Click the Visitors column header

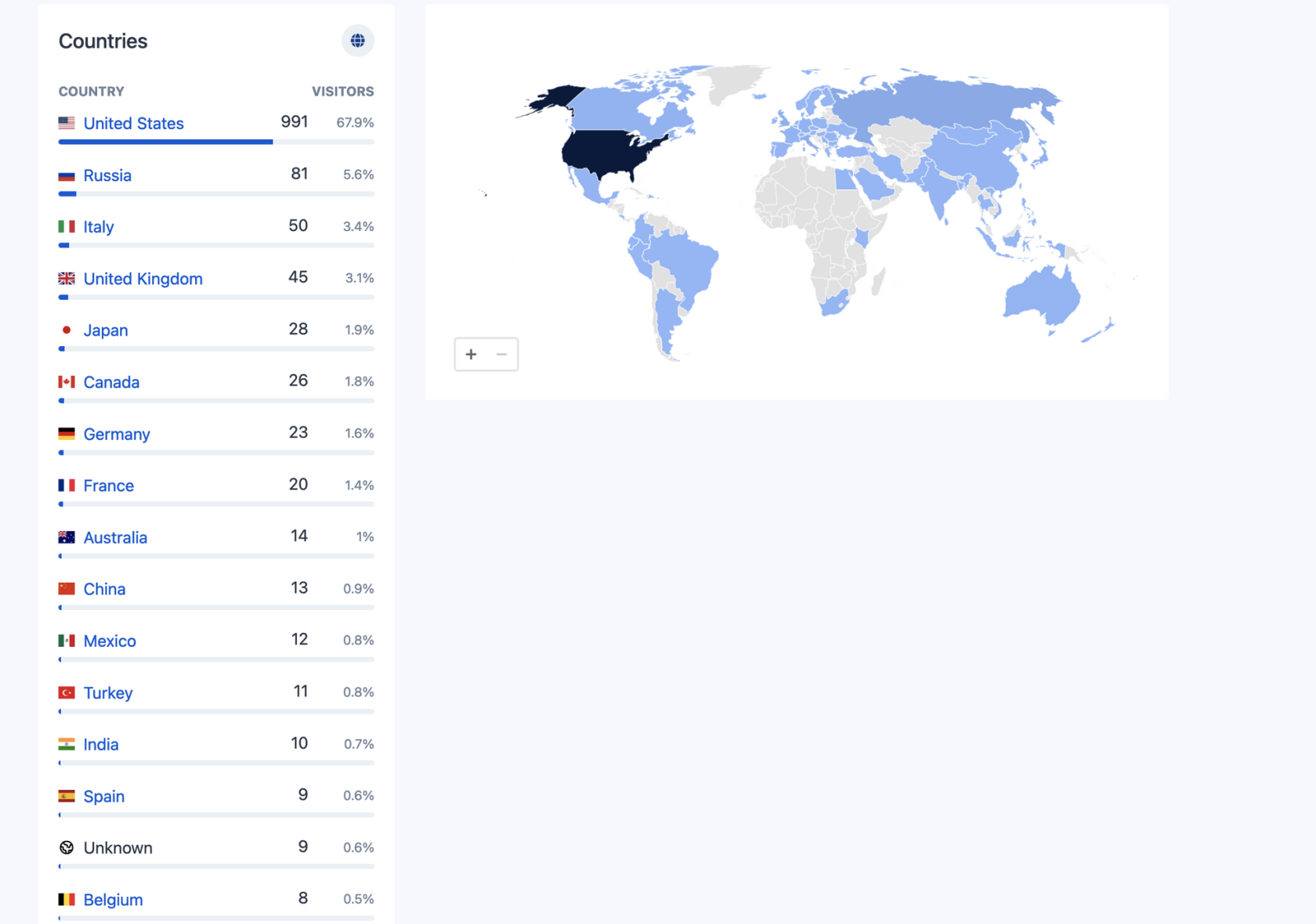point(342,92)
